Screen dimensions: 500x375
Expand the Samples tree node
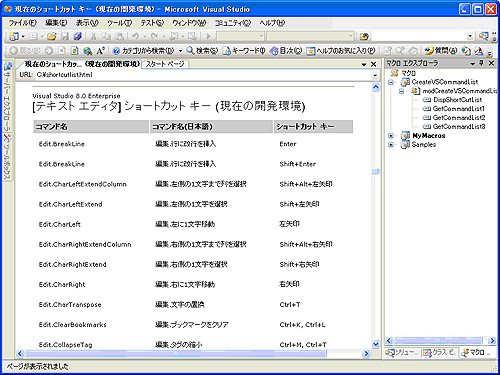pyautogui.click(x=391, y=145)
